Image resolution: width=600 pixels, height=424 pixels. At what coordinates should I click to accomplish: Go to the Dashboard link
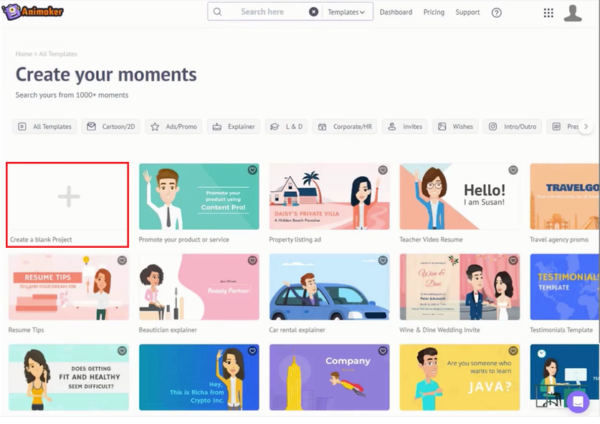point(396,13)
